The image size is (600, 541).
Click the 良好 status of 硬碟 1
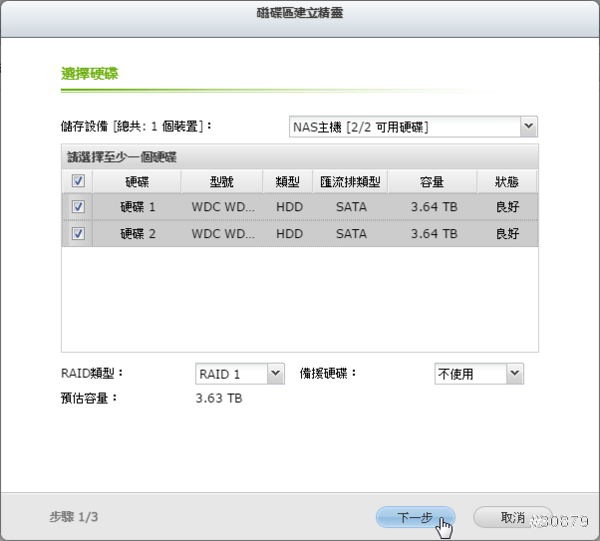click(x=507, y=207)
